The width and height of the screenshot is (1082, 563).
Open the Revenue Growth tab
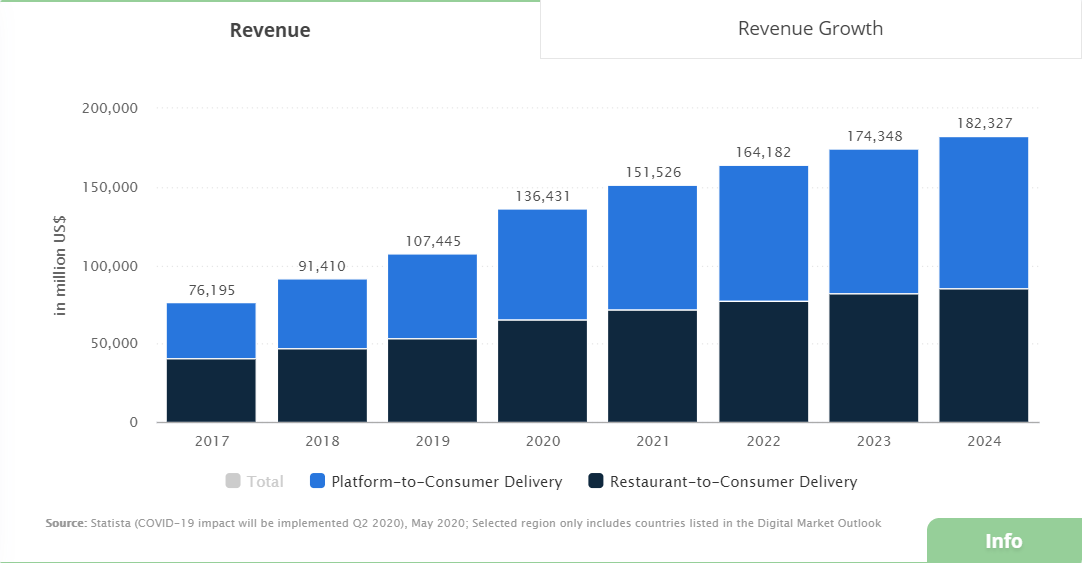811,29
